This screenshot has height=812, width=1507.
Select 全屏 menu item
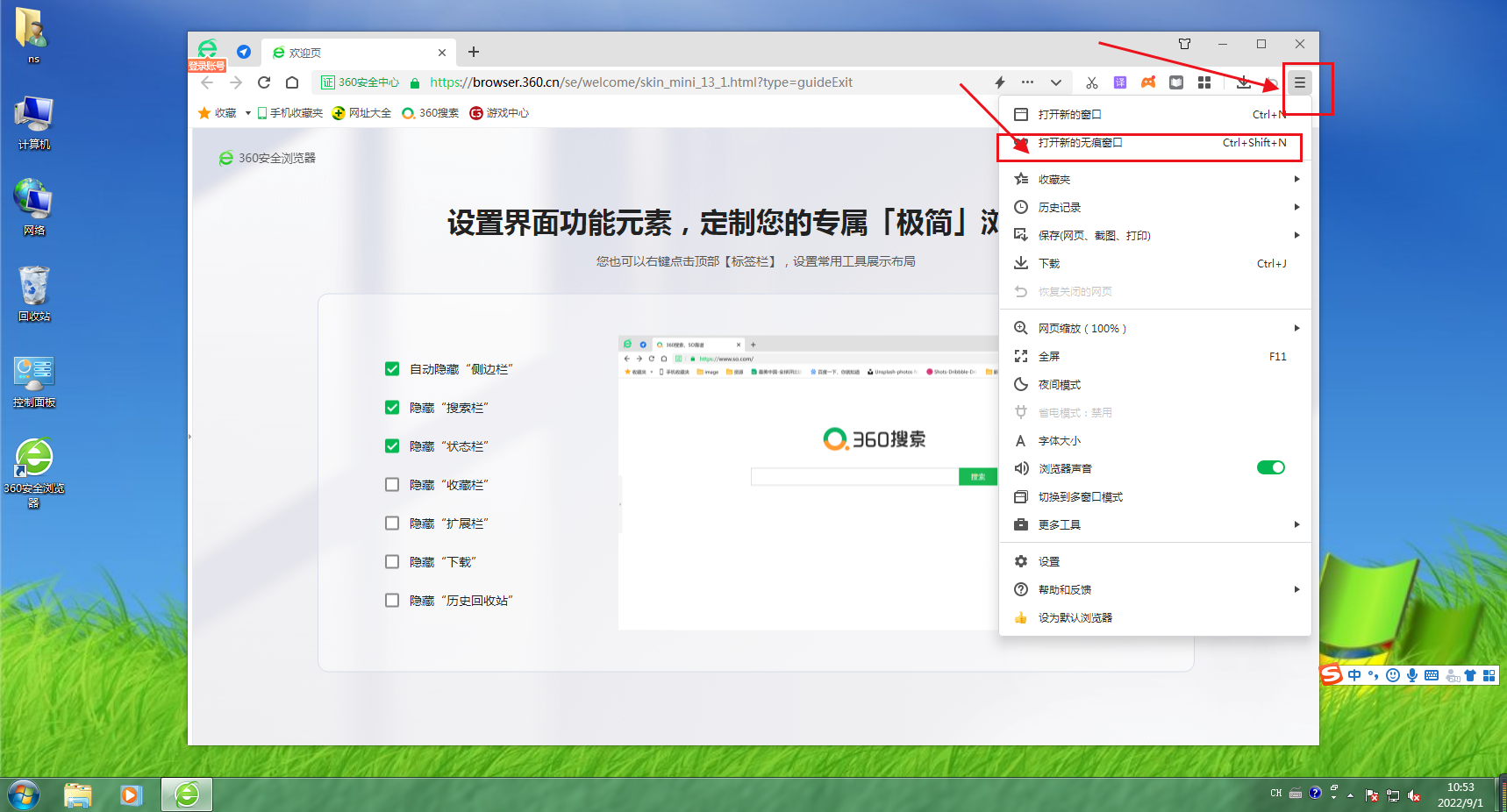click(1154, 357)
